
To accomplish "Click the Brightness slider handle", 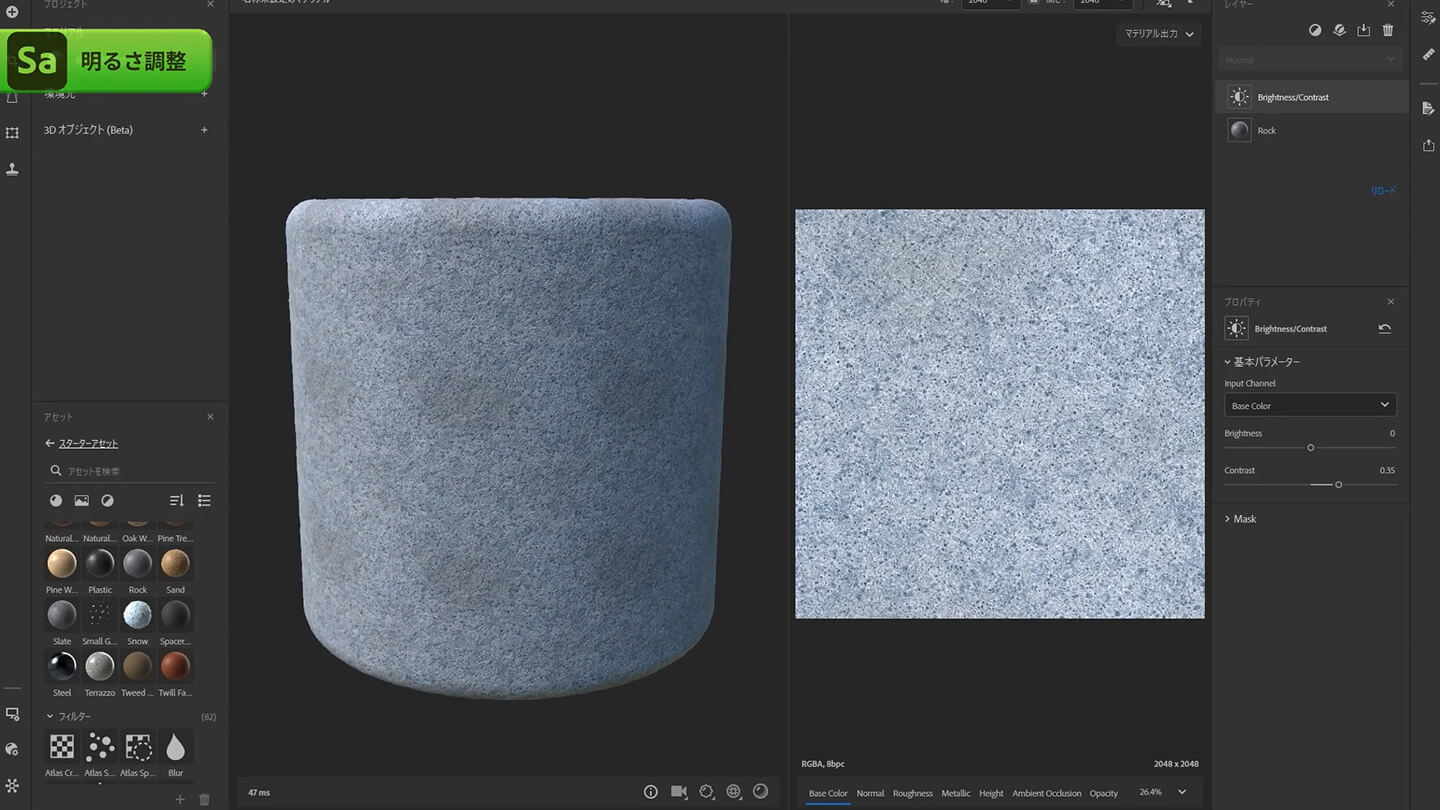I will tap(1311, 447).
